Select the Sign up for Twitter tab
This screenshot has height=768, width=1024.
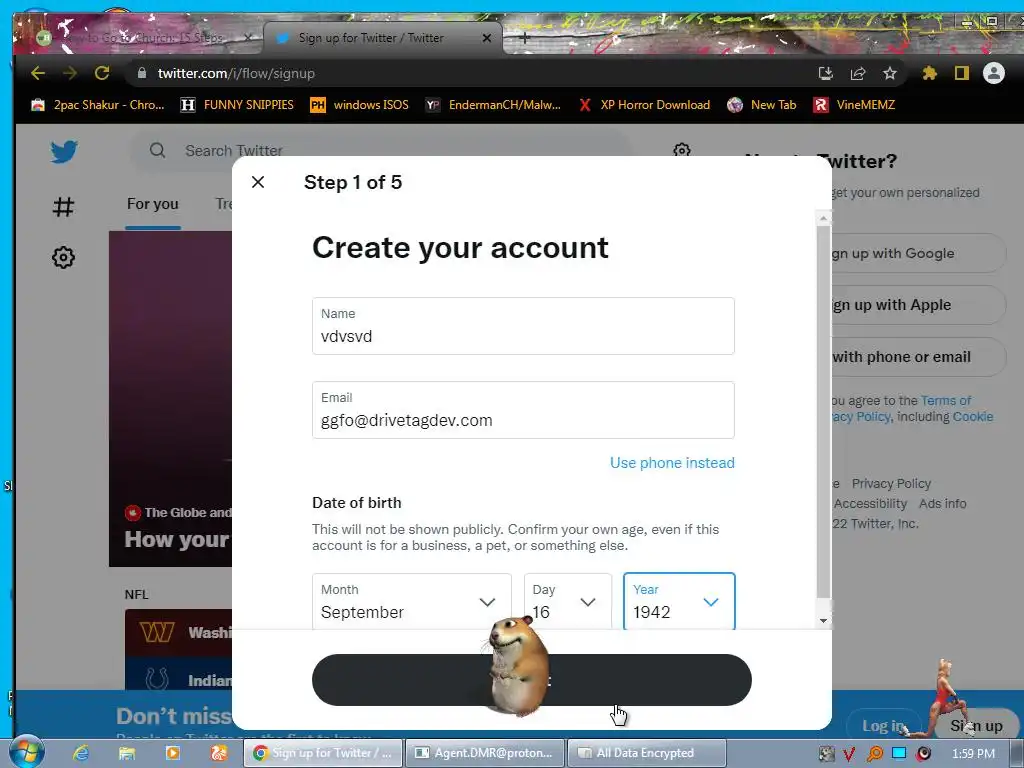tap(383, 38)
